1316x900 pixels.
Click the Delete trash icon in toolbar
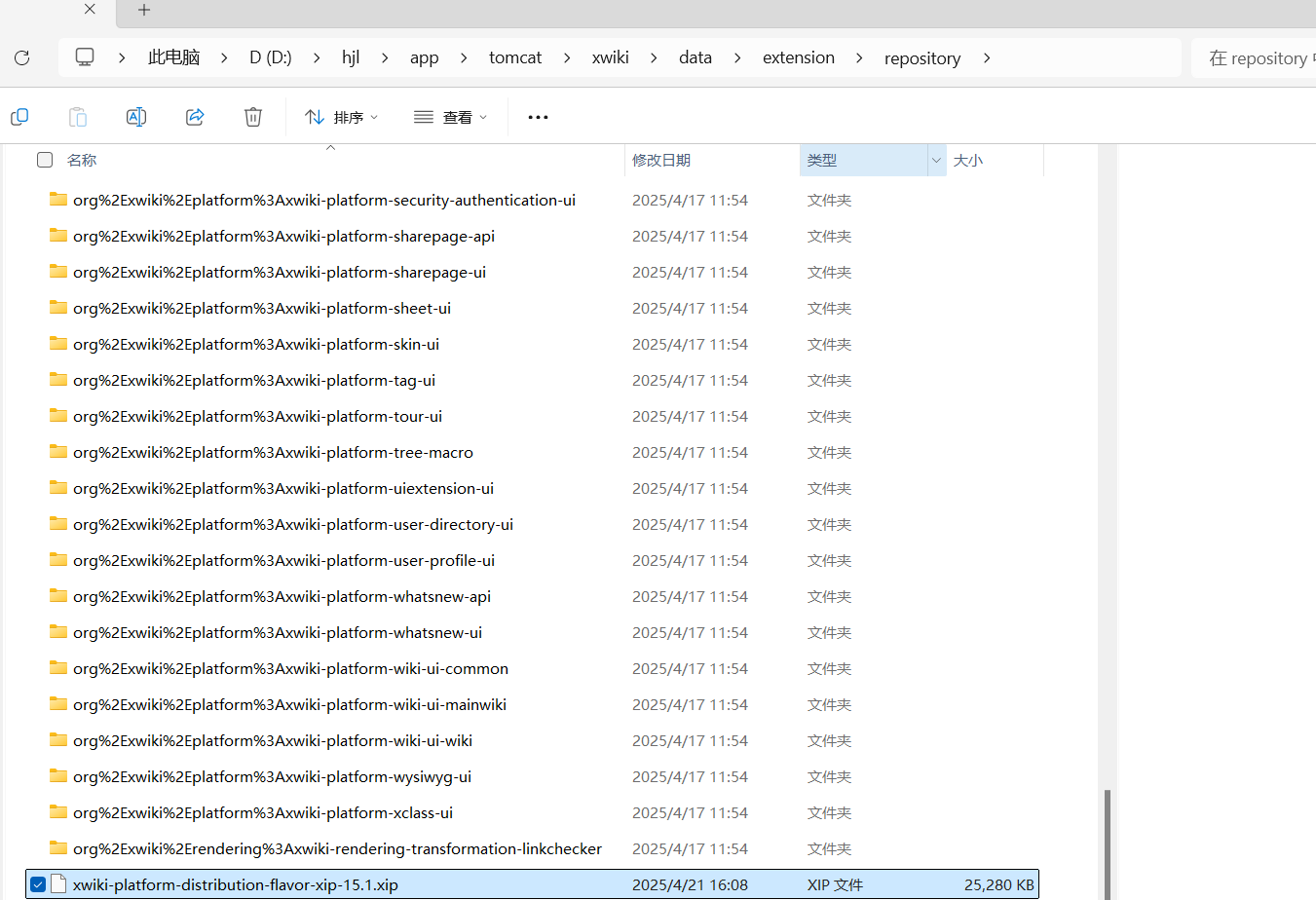[253, 117]
